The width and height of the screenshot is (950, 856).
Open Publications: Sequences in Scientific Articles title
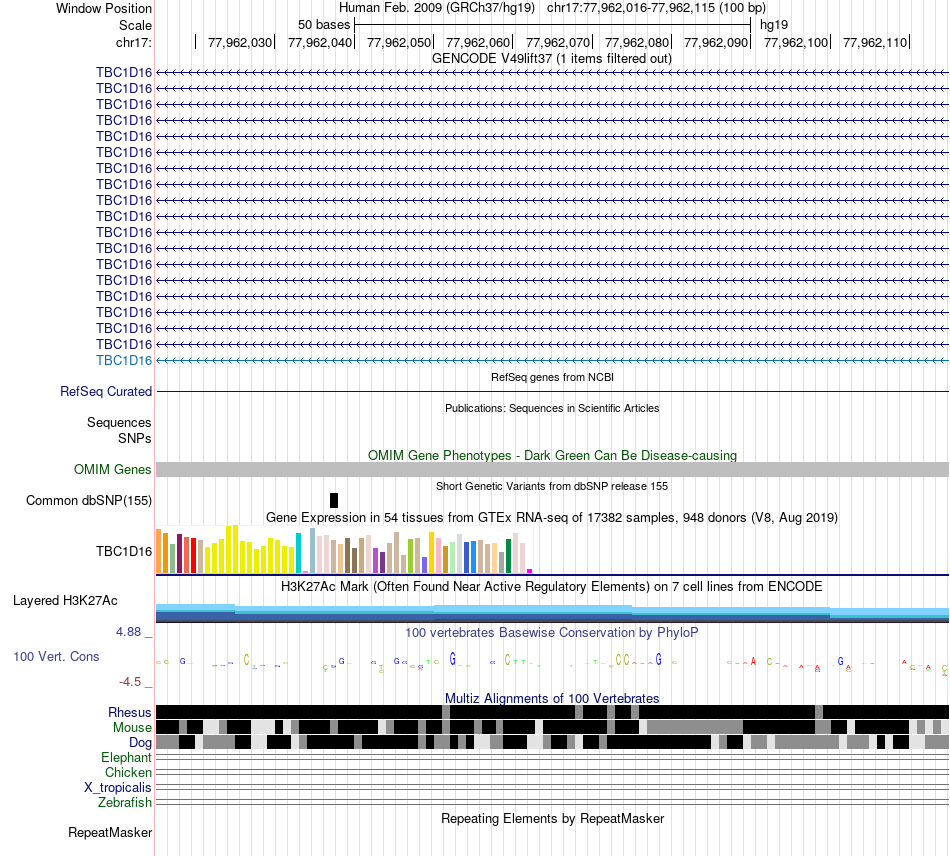(552, 408)
